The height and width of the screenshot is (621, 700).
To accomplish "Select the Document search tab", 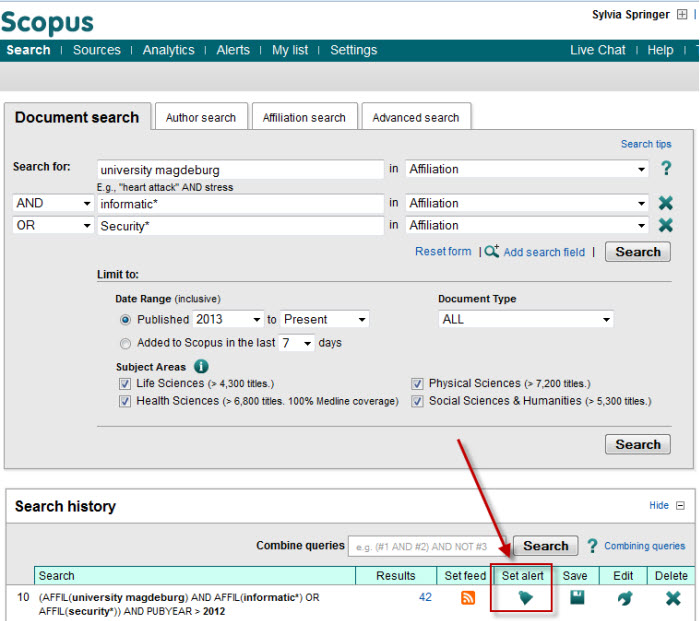I will (77, 117).
